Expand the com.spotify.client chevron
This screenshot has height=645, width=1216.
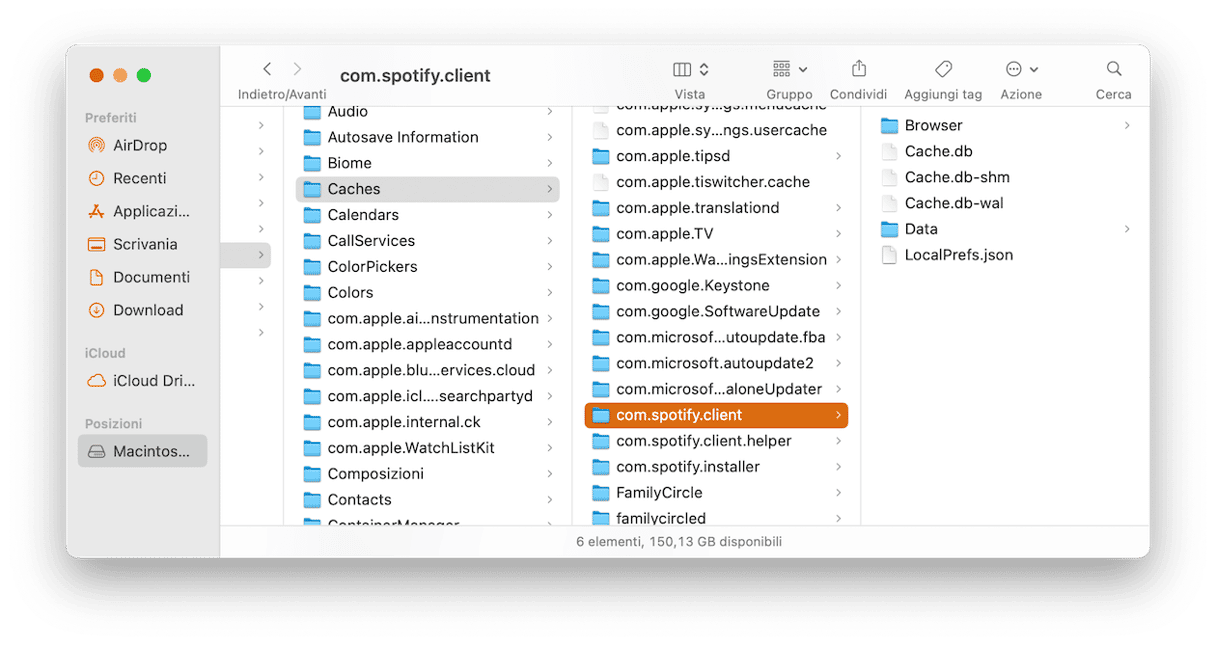[x=838, y=415]
